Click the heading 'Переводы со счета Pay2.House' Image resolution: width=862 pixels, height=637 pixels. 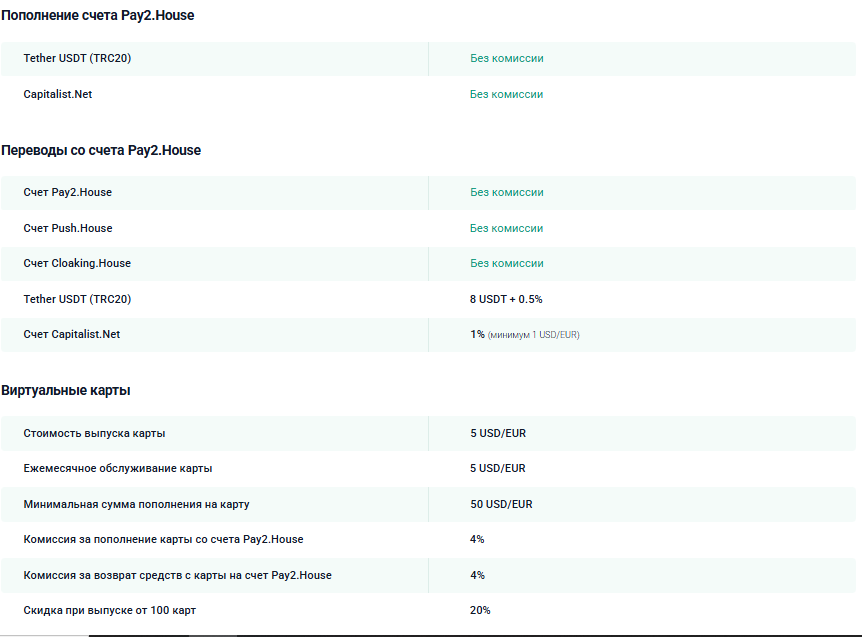[101, 150]
